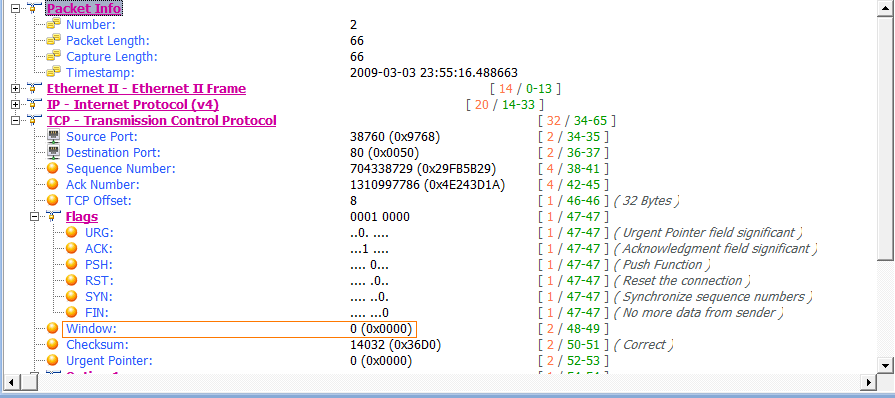Select the Checksum label
Image resolution: width=895 pixels, height=398 pixels.
click(x=98, y=344)
